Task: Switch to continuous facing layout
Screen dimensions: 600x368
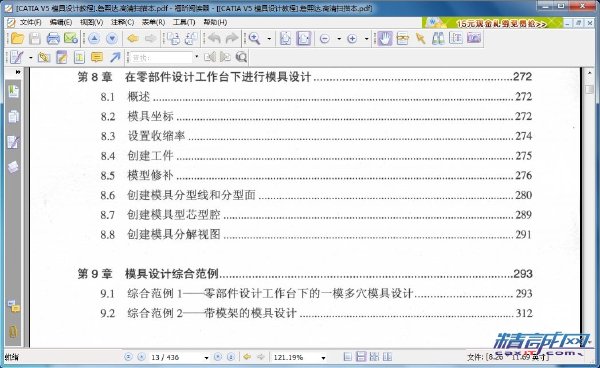Action: point(387,357)
